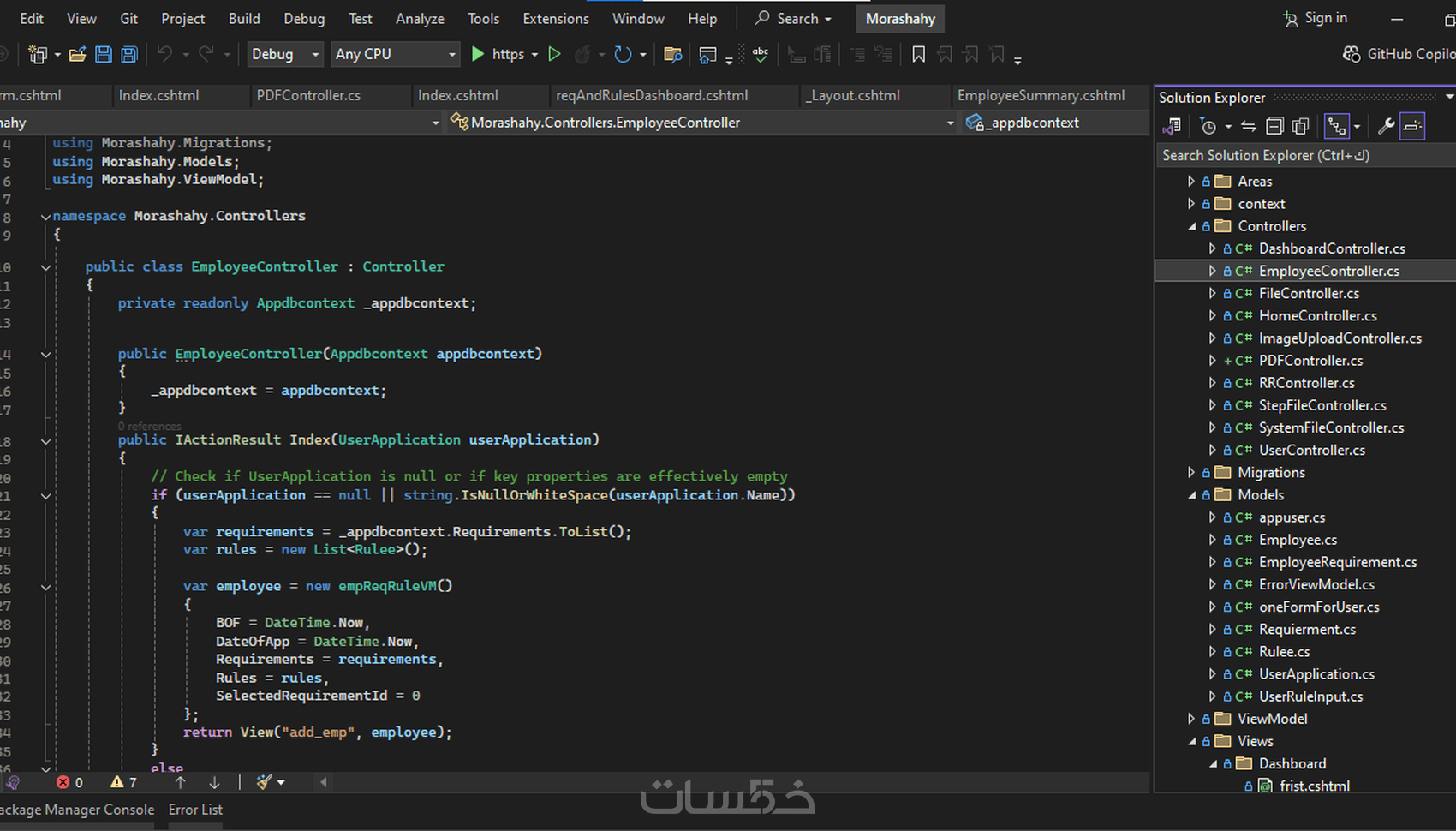This screenshot has width=1456, height=831.
Task: Focus the Search Solution Explorer field
Action: click(x=1304, y=156)
